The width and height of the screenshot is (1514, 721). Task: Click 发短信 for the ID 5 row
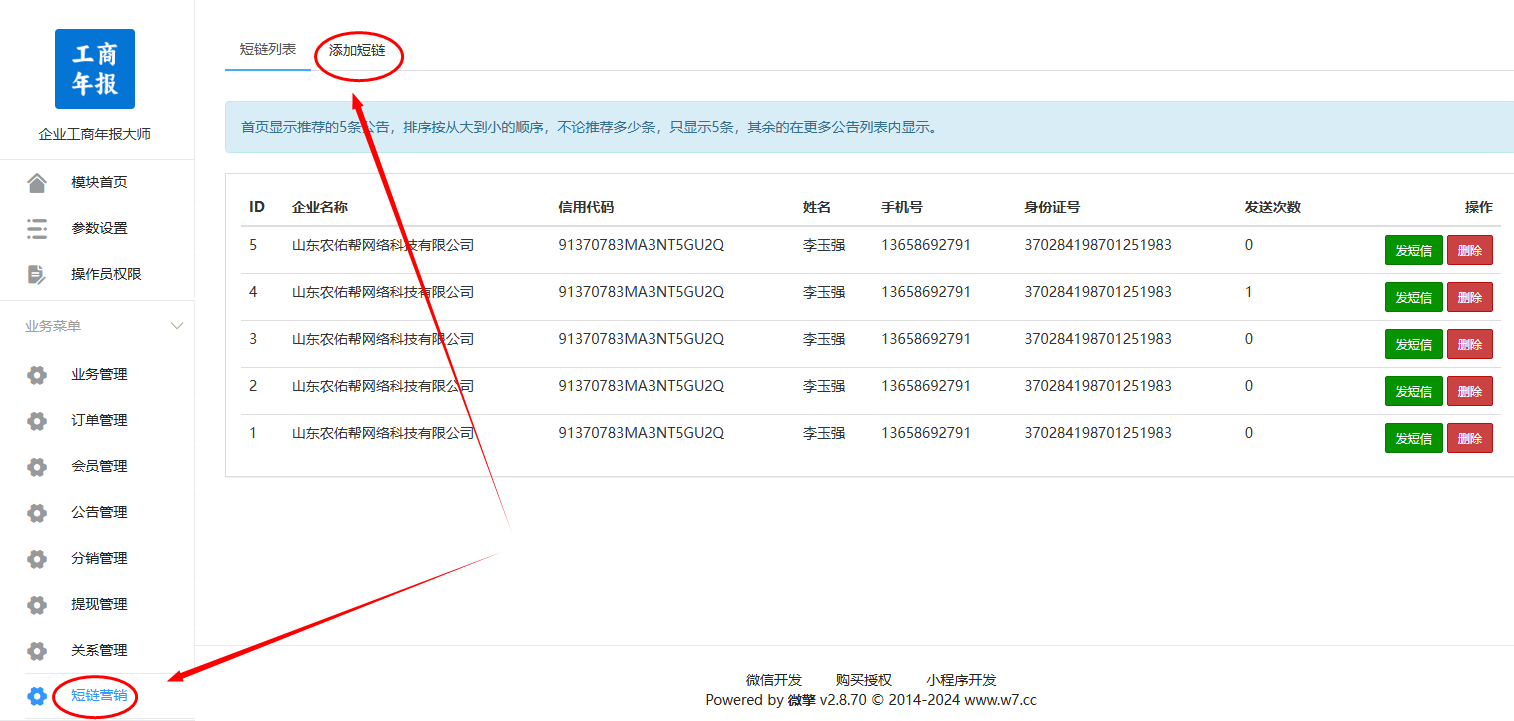(x=1413, y=250)
